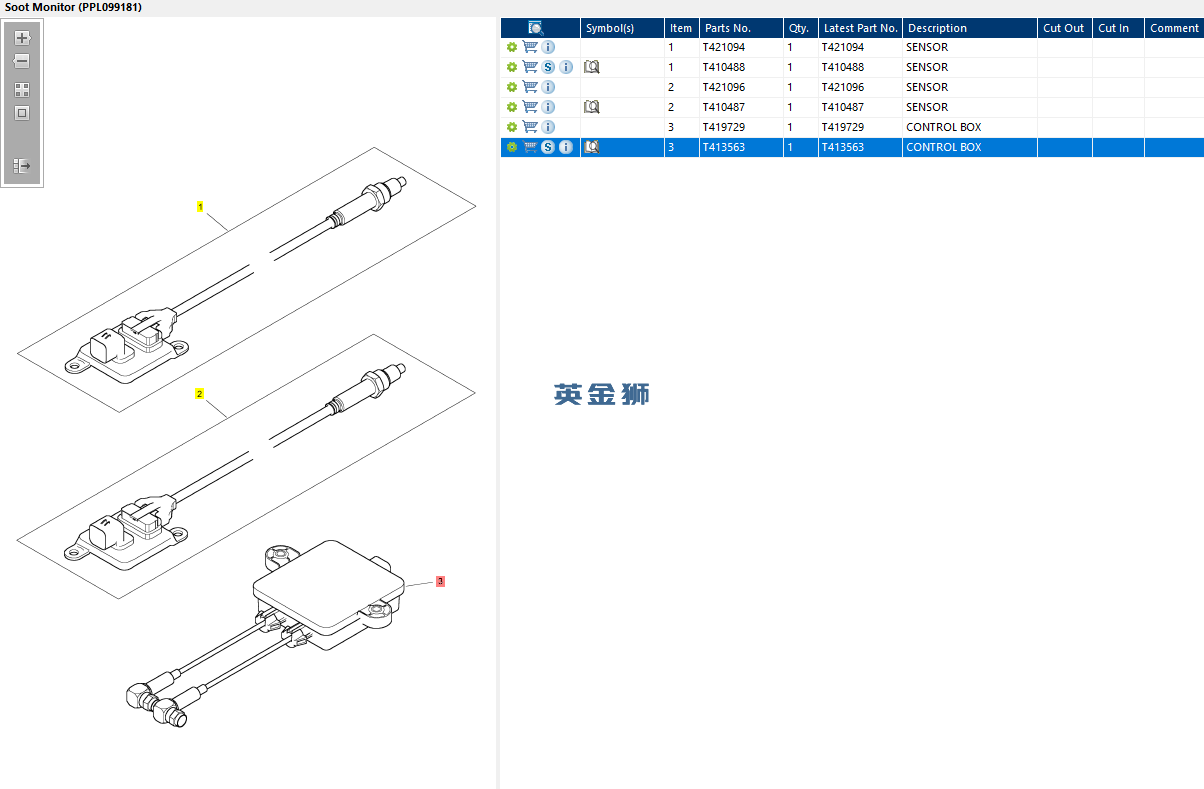Add T421094 sensor to cart
This screenshot has height=789, width=1204.
(530, 47)
